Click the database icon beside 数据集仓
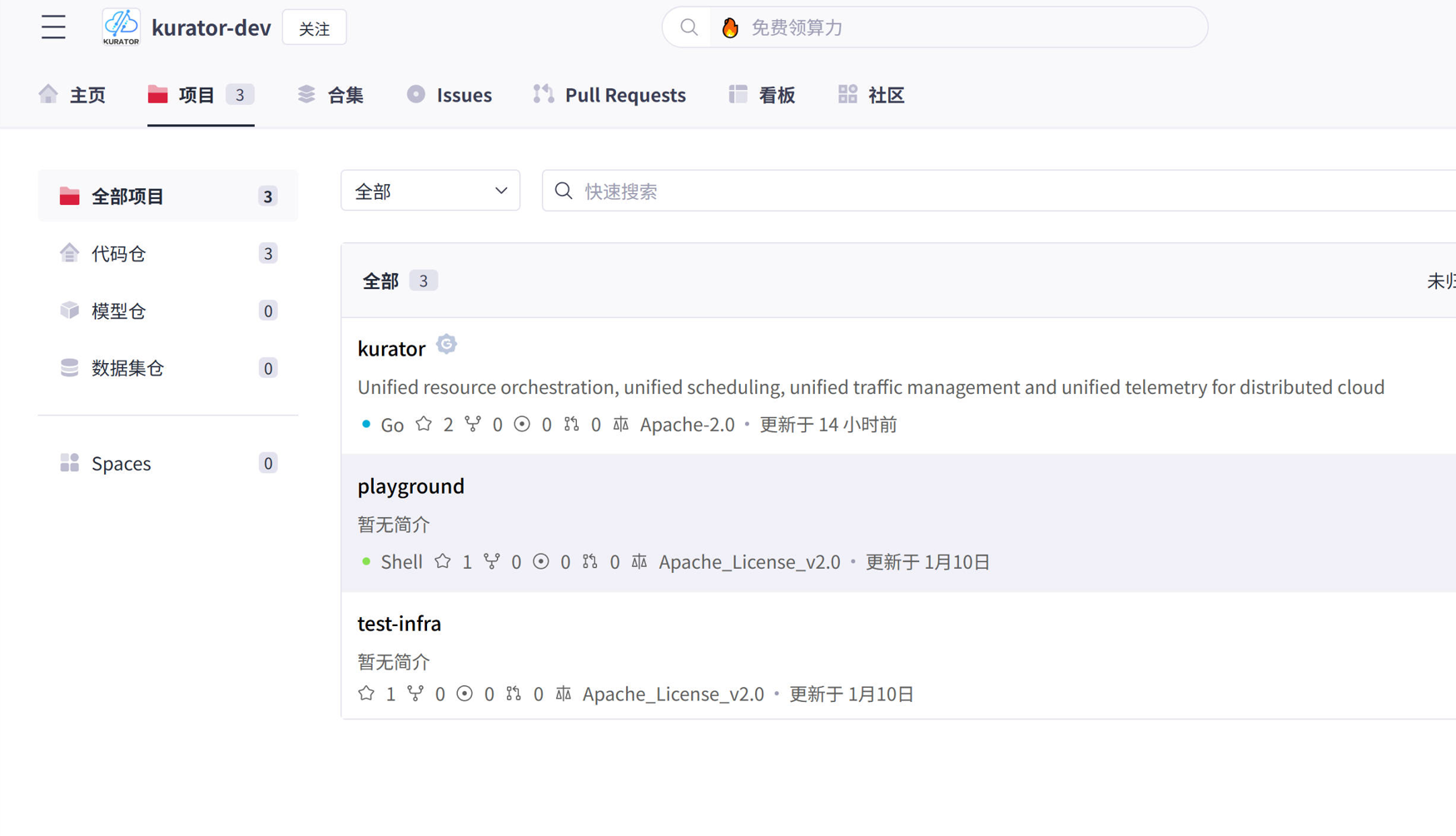 coord(70,367)
